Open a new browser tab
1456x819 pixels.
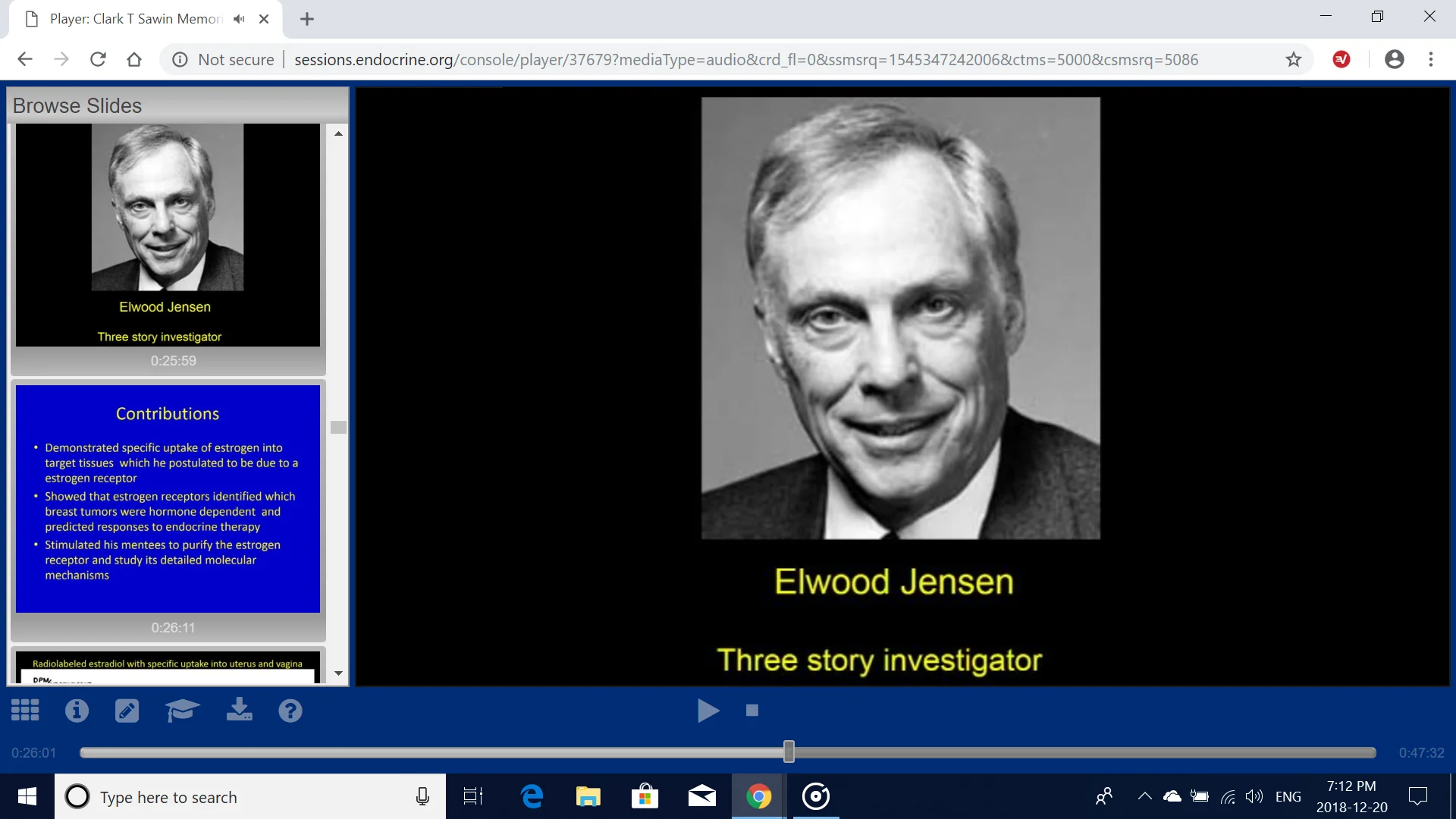click(307, 19)
